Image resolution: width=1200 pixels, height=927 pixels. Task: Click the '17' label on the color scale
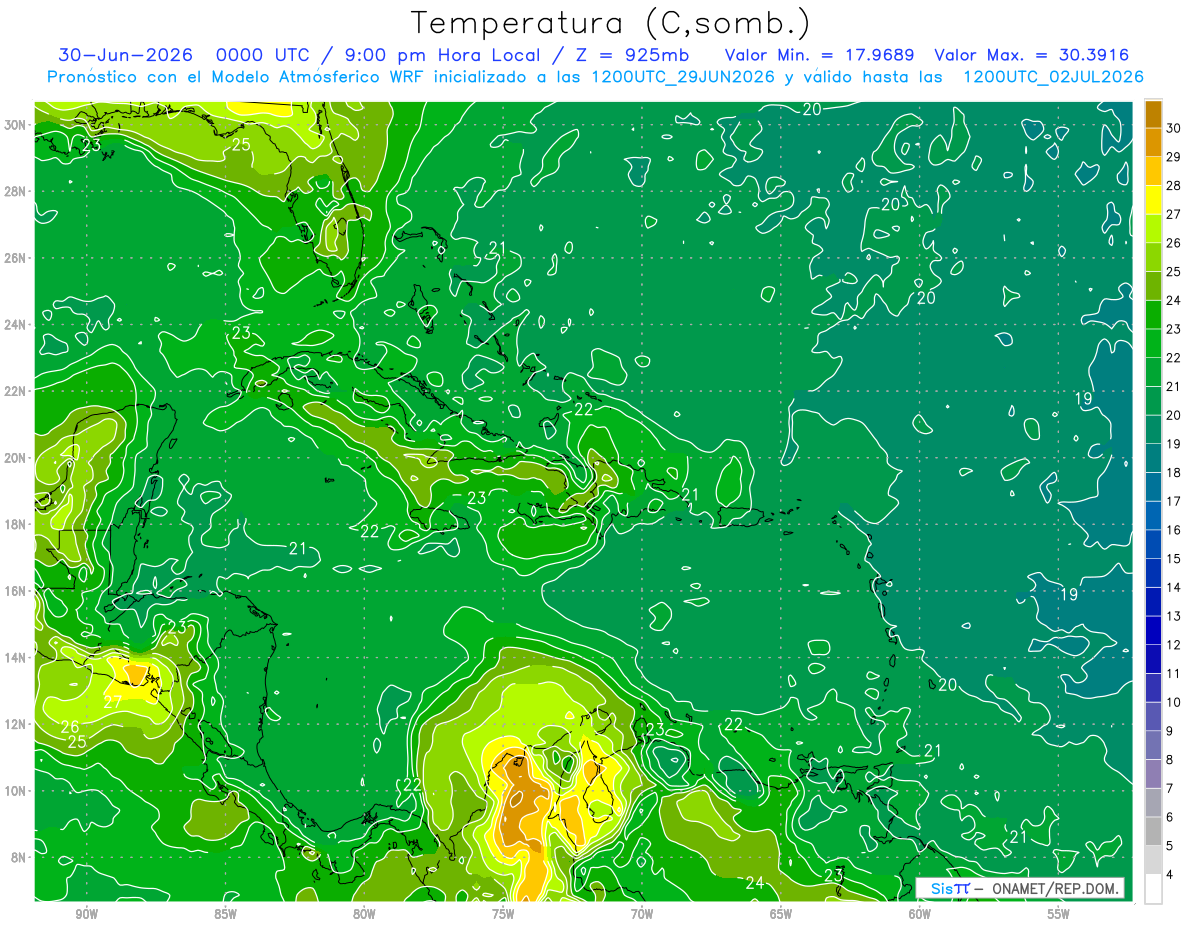[1173, 501]
